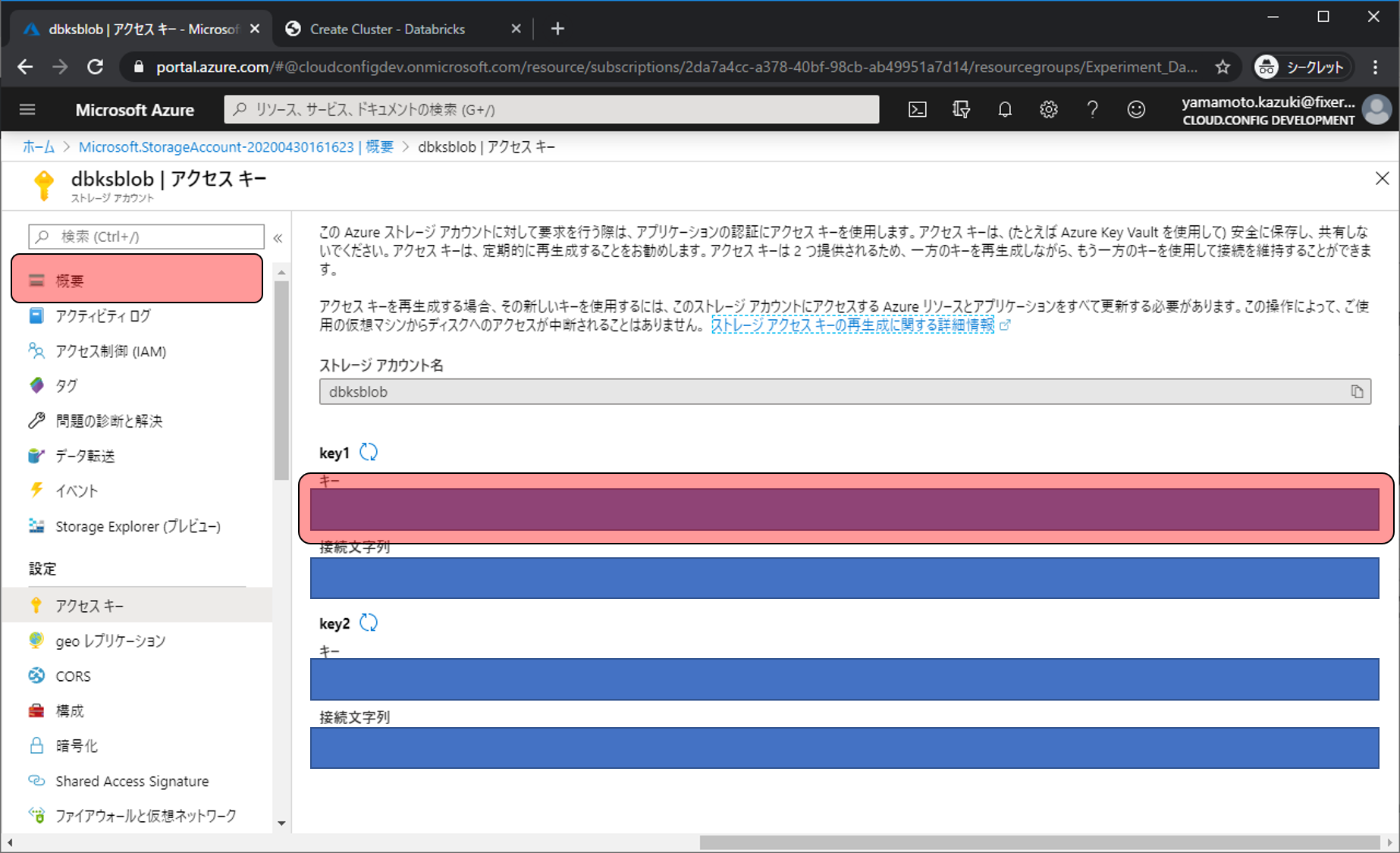The width and height of the screenshot is (1400, 853).
Task: Open portal settings gear icon
Action: 1048,110
